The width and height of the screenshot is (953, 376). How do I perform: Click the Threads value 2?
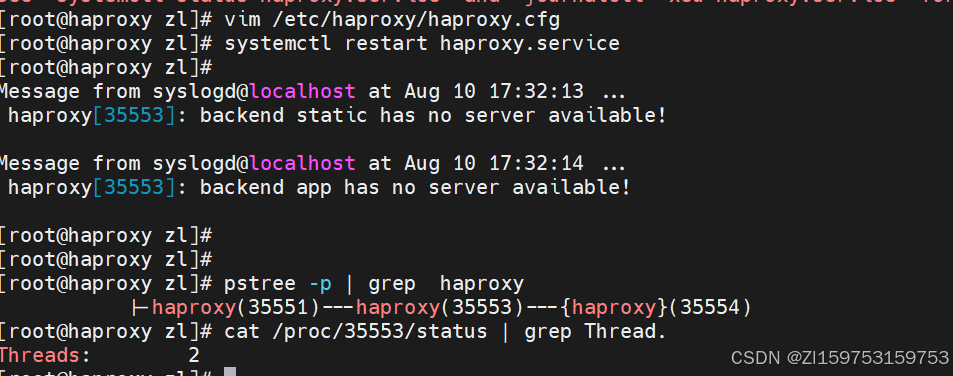pos(194,355)
